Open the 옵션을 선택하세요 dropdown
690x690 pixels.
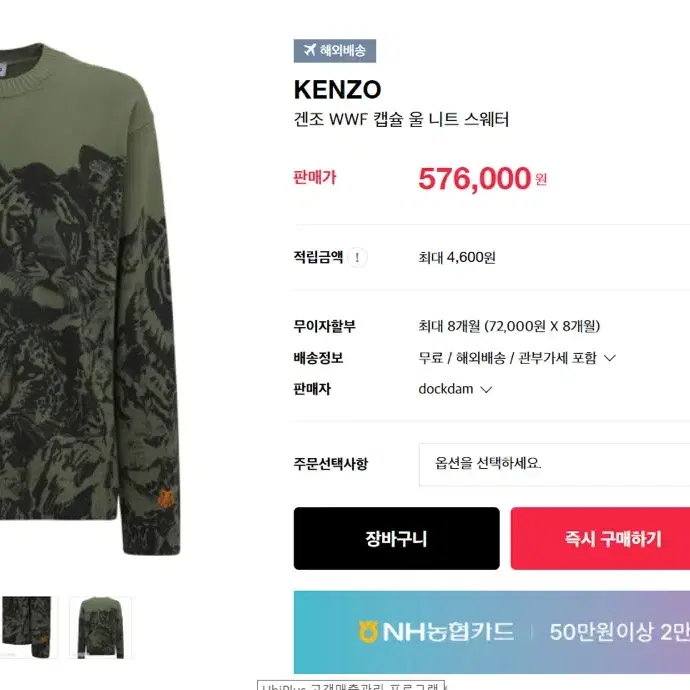554,464
